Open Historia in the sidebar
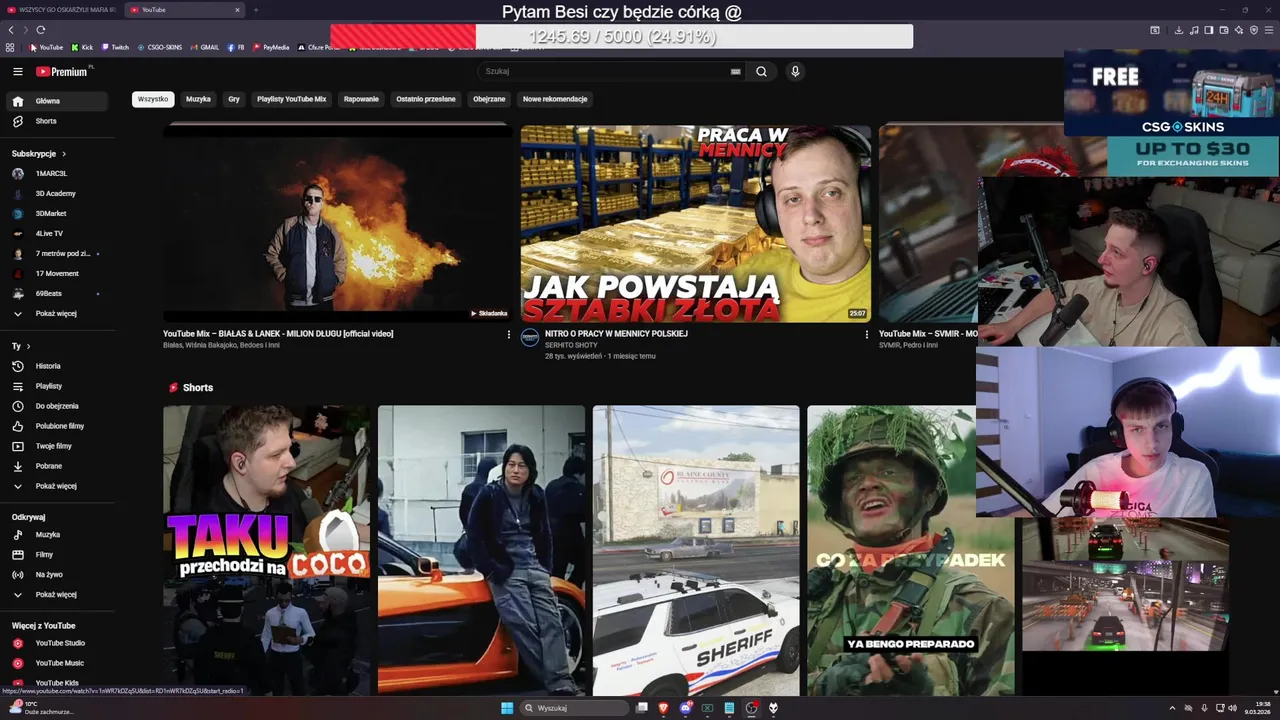The height and width of the screenshot is (720, 1280). click(56, 366)
